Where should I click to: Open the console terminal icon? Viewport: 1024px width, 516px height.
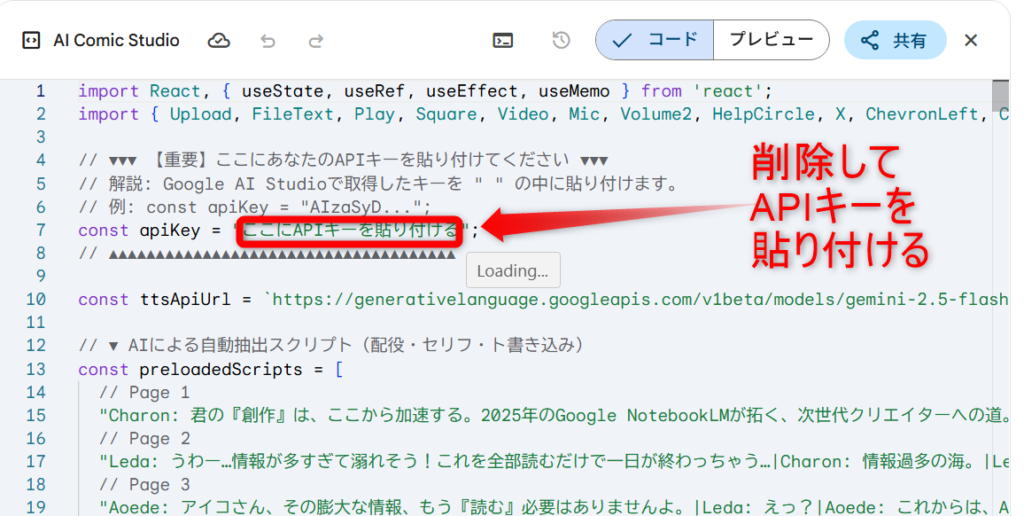503,41
